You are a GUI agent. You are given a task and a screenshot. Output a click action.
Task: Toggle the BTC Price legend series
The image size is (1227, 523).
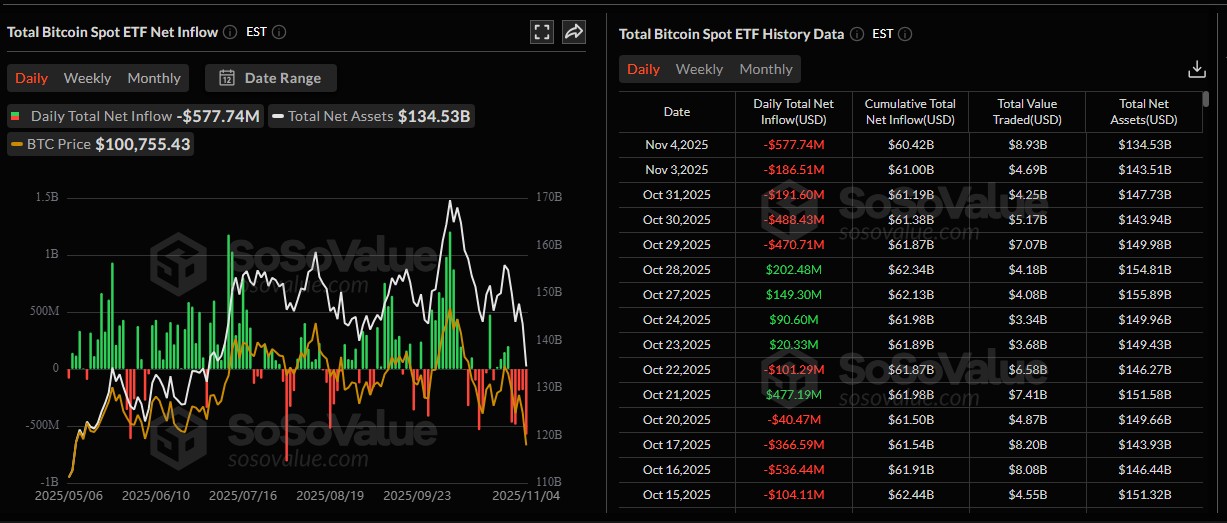62,144
